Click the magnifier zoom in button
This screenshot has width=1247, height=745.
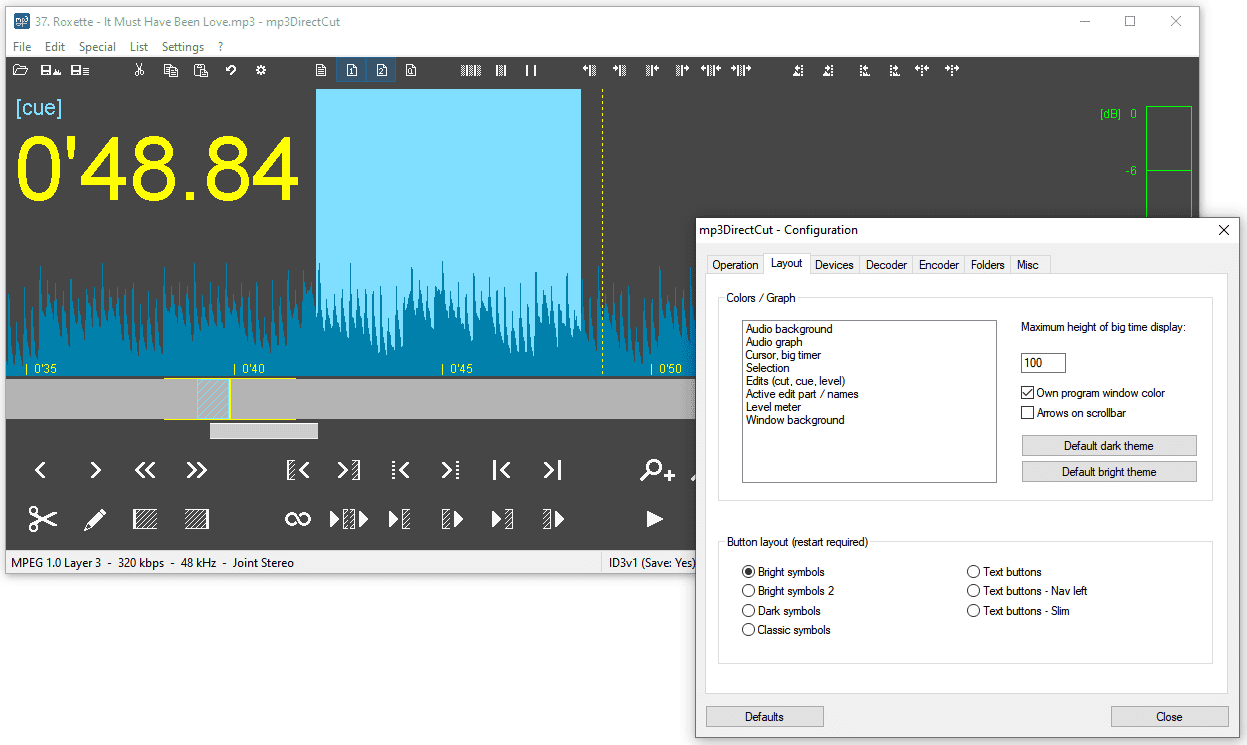[x=658, y=469]
